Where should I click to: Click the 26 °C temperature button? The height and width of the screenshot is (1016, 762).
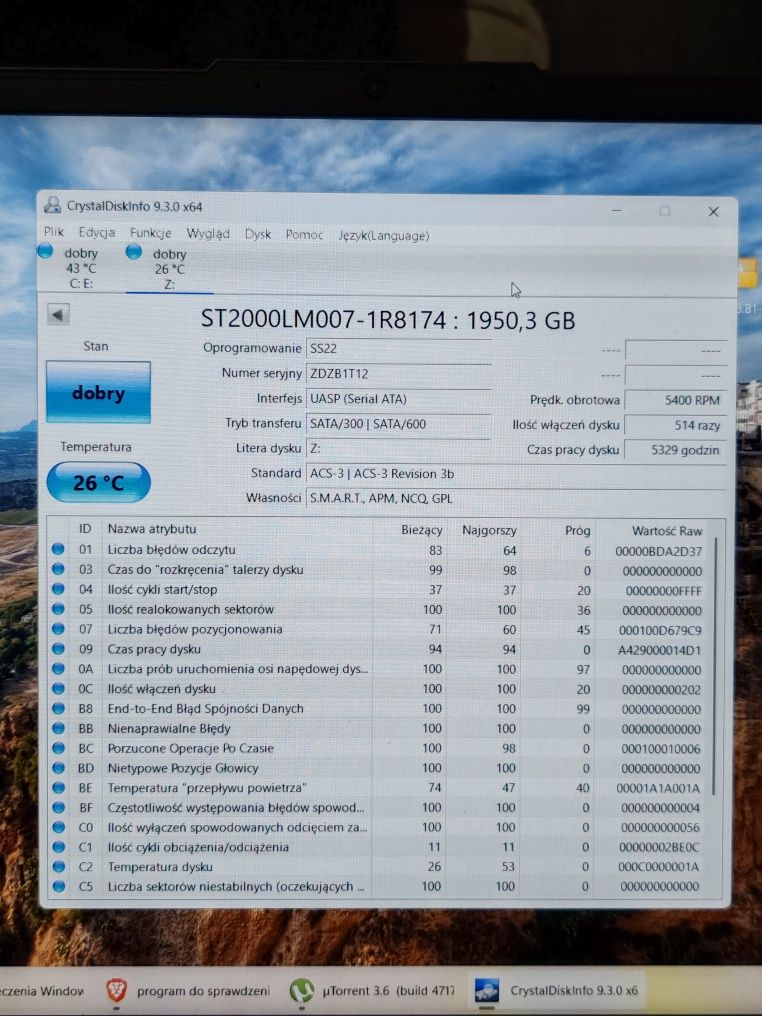click(x=98, y=482)
